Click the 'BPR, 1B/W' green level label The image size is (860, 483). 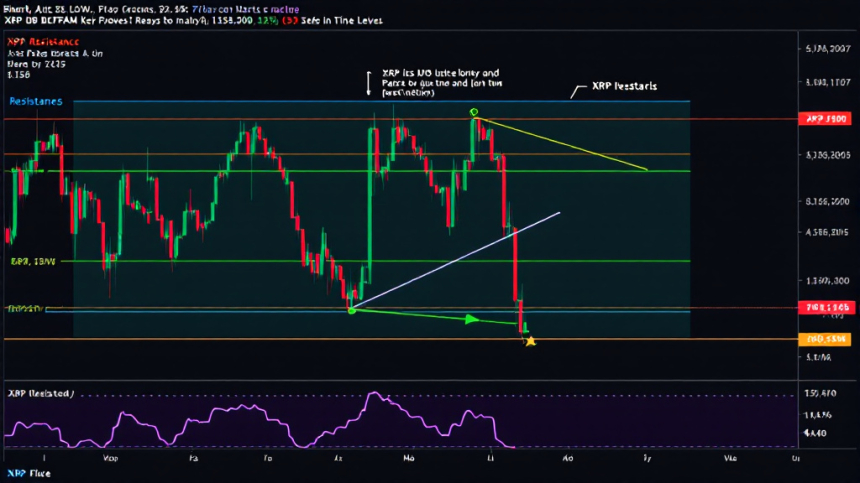[33, 262]
